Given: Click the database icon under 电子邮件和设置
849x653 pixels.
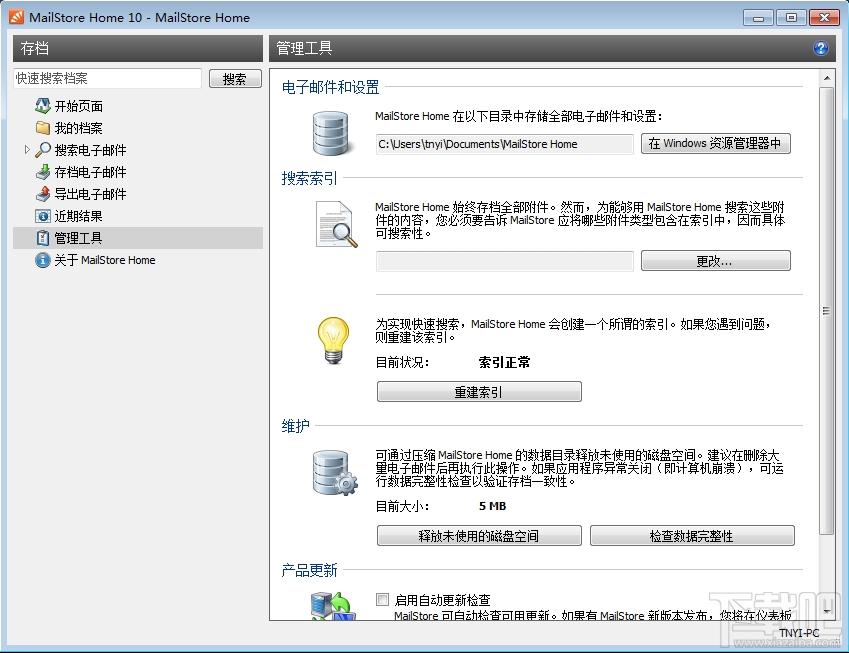Looking at the screenshot, I should click(330, 133).
